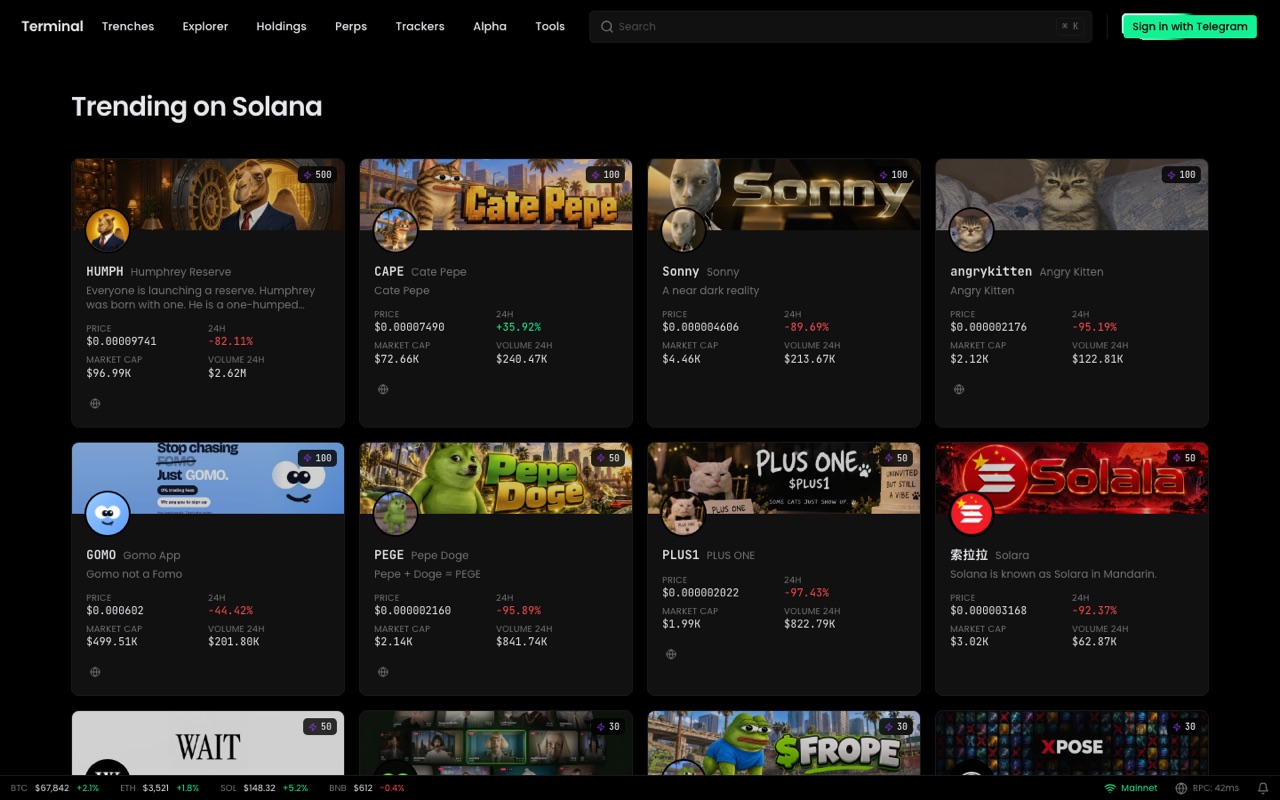Click the GOMO ticker name
Image resolution: width=1280 pixels, height=800 pixels.
pyautogui.click(x=101, y=555)
